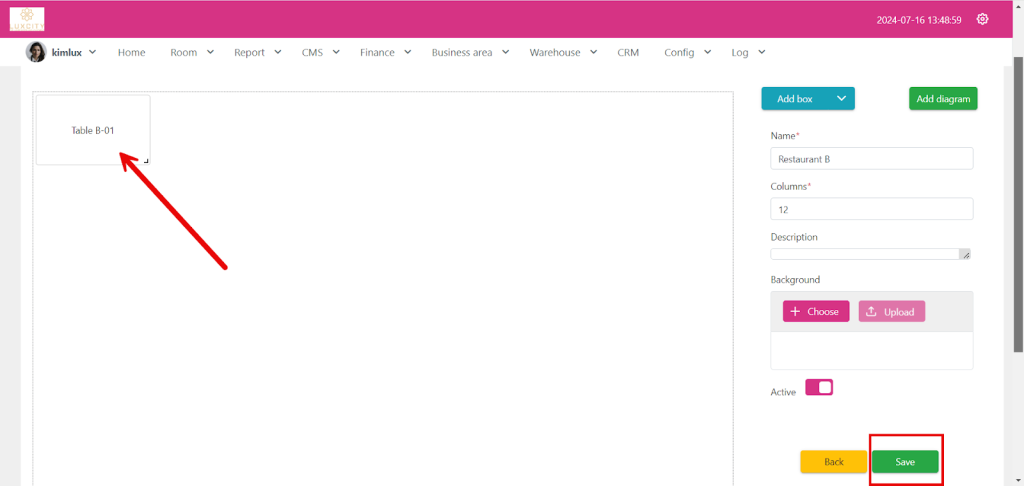Toggle the Active switch off

(x=819, y=388)
